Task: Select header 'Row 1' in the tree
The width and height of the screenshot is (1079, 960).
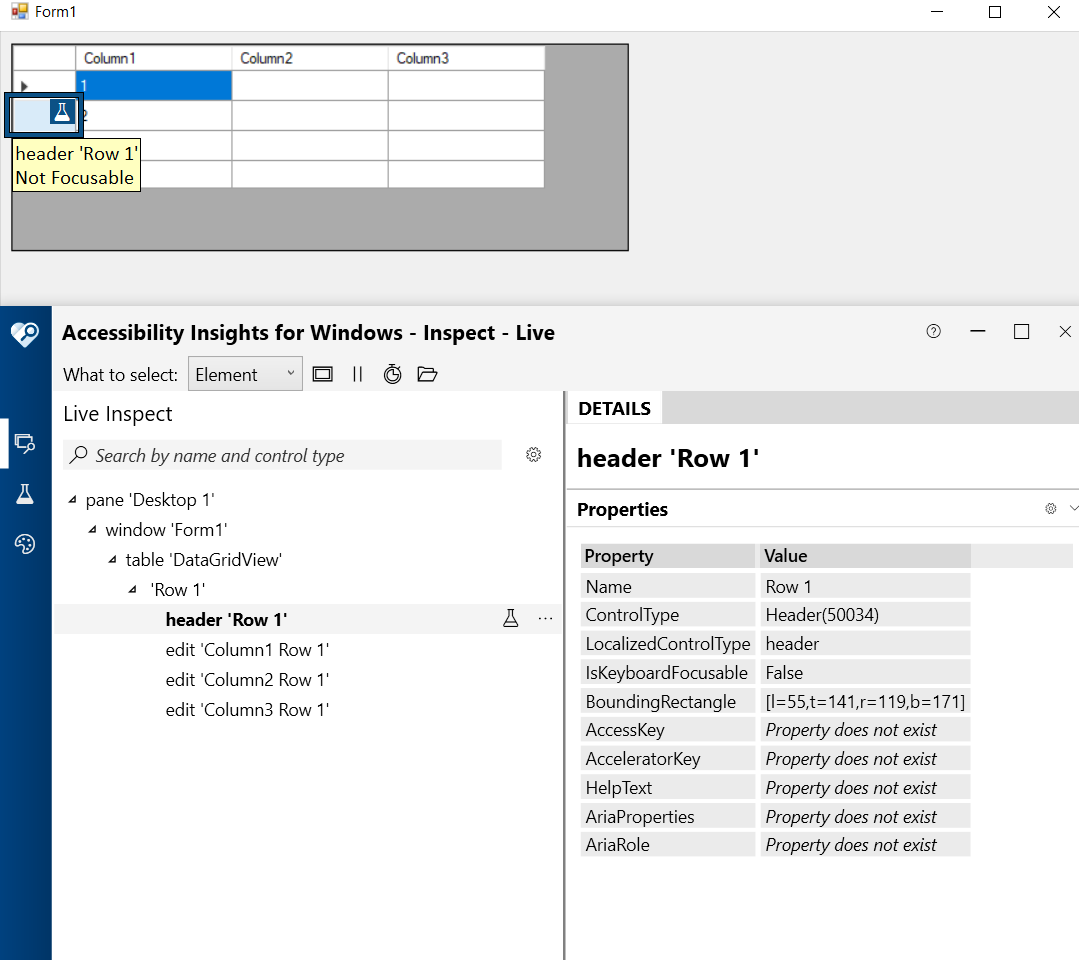Action: pyautogui.click(x=226, y=619)
